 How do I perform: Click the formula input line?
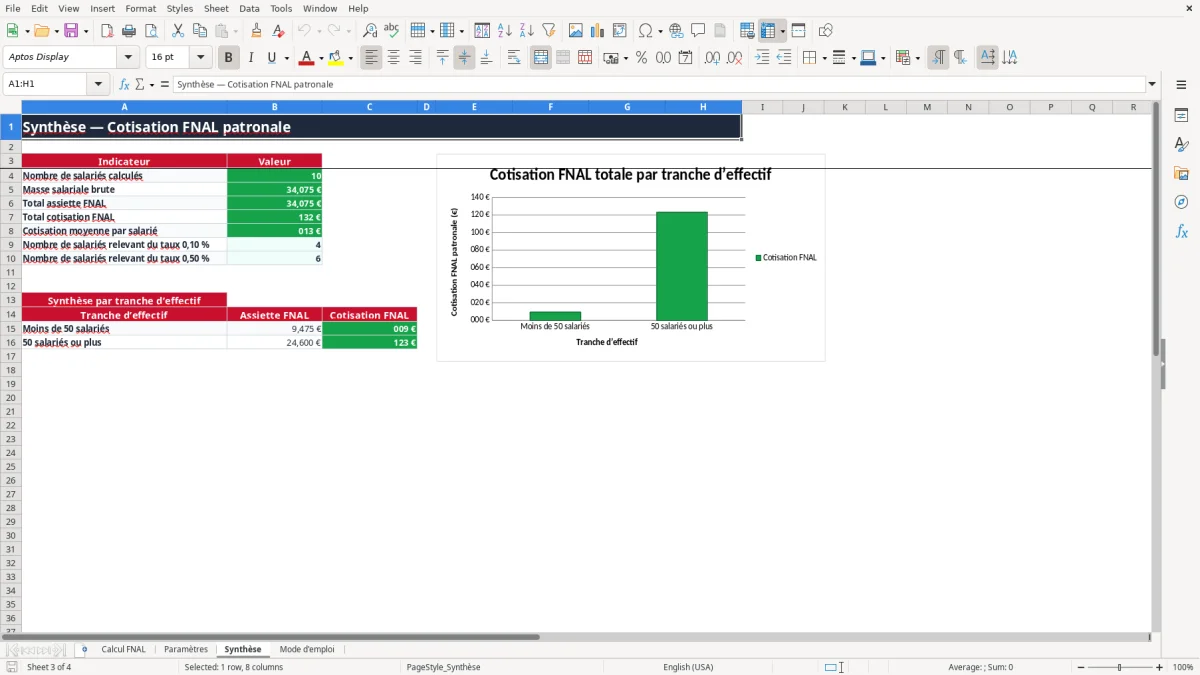[x=659, y=84]
